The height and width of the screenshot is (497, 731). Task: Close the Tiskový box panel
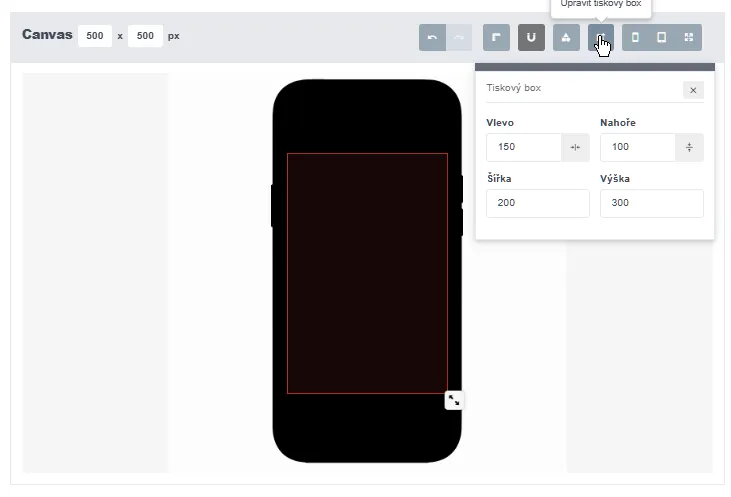click(x=693, y=90)
